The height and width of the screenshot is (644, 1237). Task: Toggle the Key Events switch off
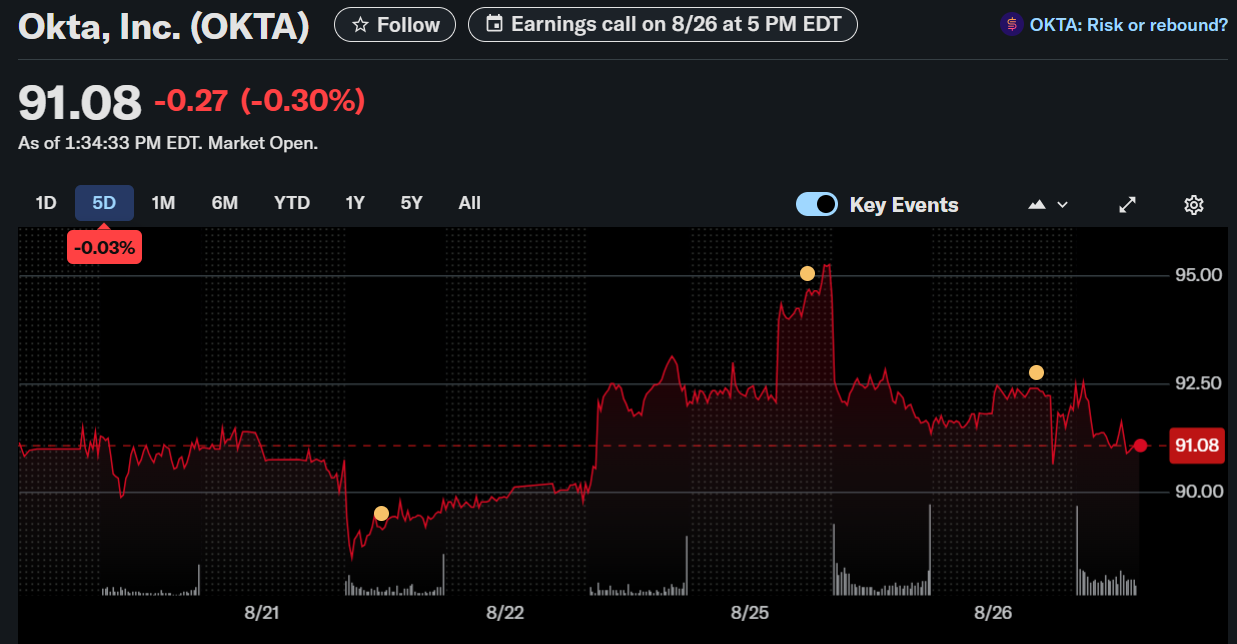tap(817, 204)
